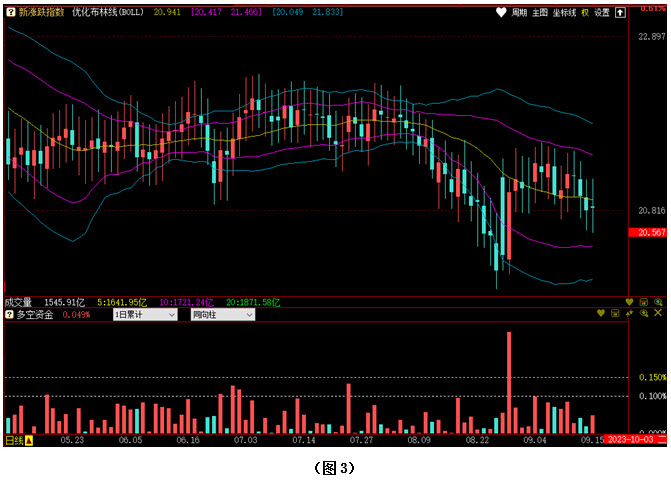Image resolution: width=671 pixels, height=487 pixels.
Task: Open the calculator icon in 多空资金 panel row
Action: pyautogui.click(x=615, y=313)
